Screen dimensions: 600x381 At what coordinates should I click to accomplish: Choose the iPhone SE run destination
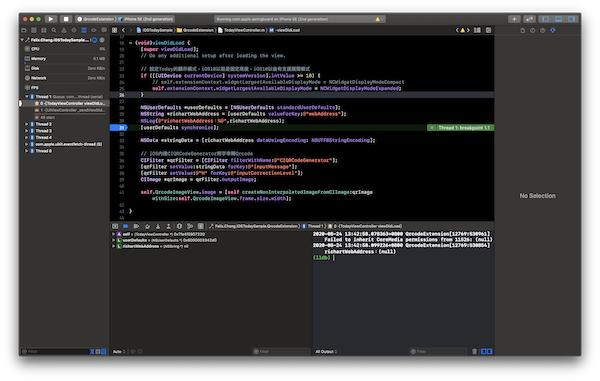click(146, 19)
